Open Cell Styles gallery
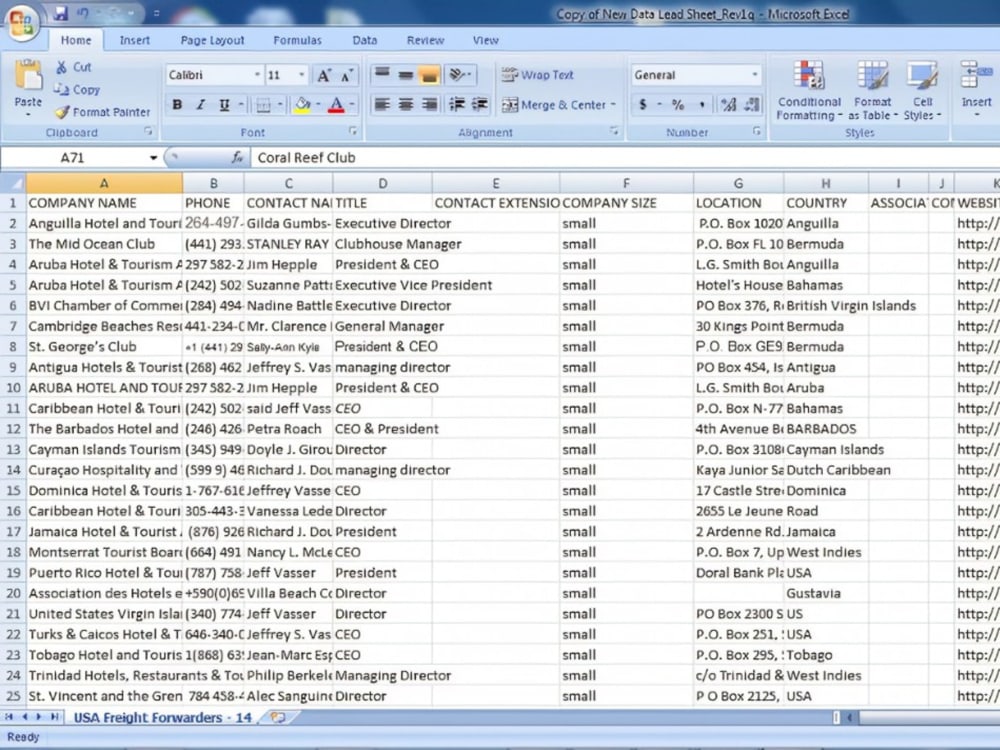The width and height of the screenshot is (1000, 750). tap(922, 90)
